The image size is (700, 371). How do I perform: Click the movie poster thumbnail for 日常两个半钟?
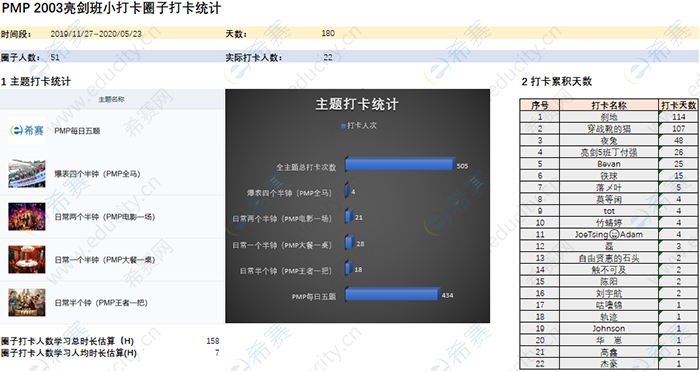[27, 217]
